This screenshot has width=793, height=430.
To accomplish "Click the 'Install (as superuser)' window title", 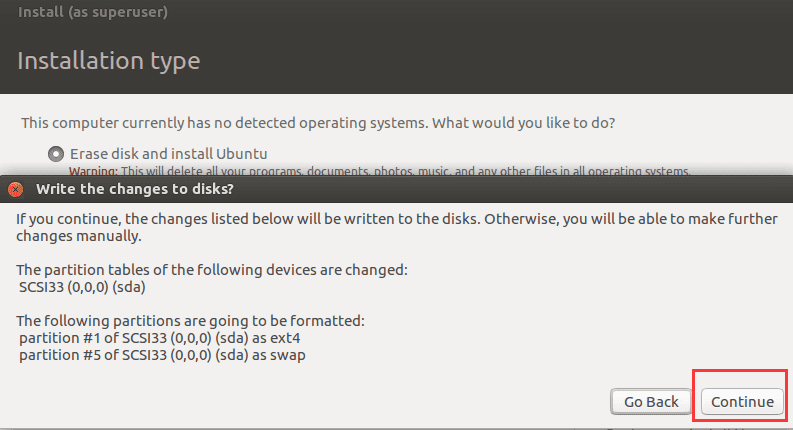I will coord(93,11).
